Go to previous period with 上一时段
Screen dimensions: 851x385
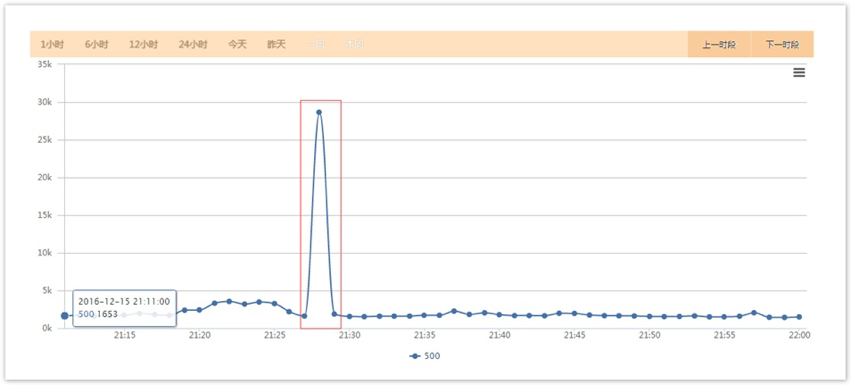click(x=719, y=45)
